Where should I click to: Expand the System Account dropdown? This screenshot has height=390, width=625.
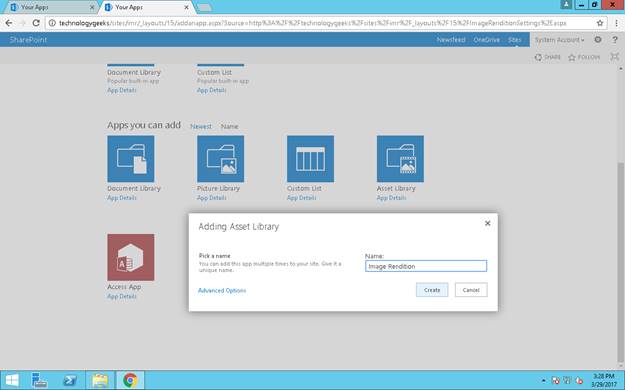click(560, 40)
